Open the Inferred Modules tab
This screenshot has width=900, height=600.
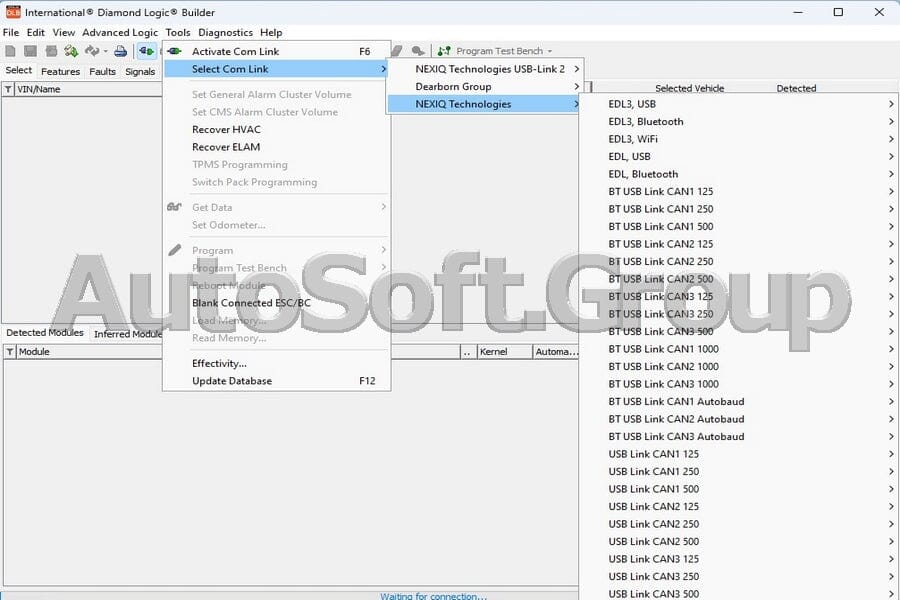[128, 333]
